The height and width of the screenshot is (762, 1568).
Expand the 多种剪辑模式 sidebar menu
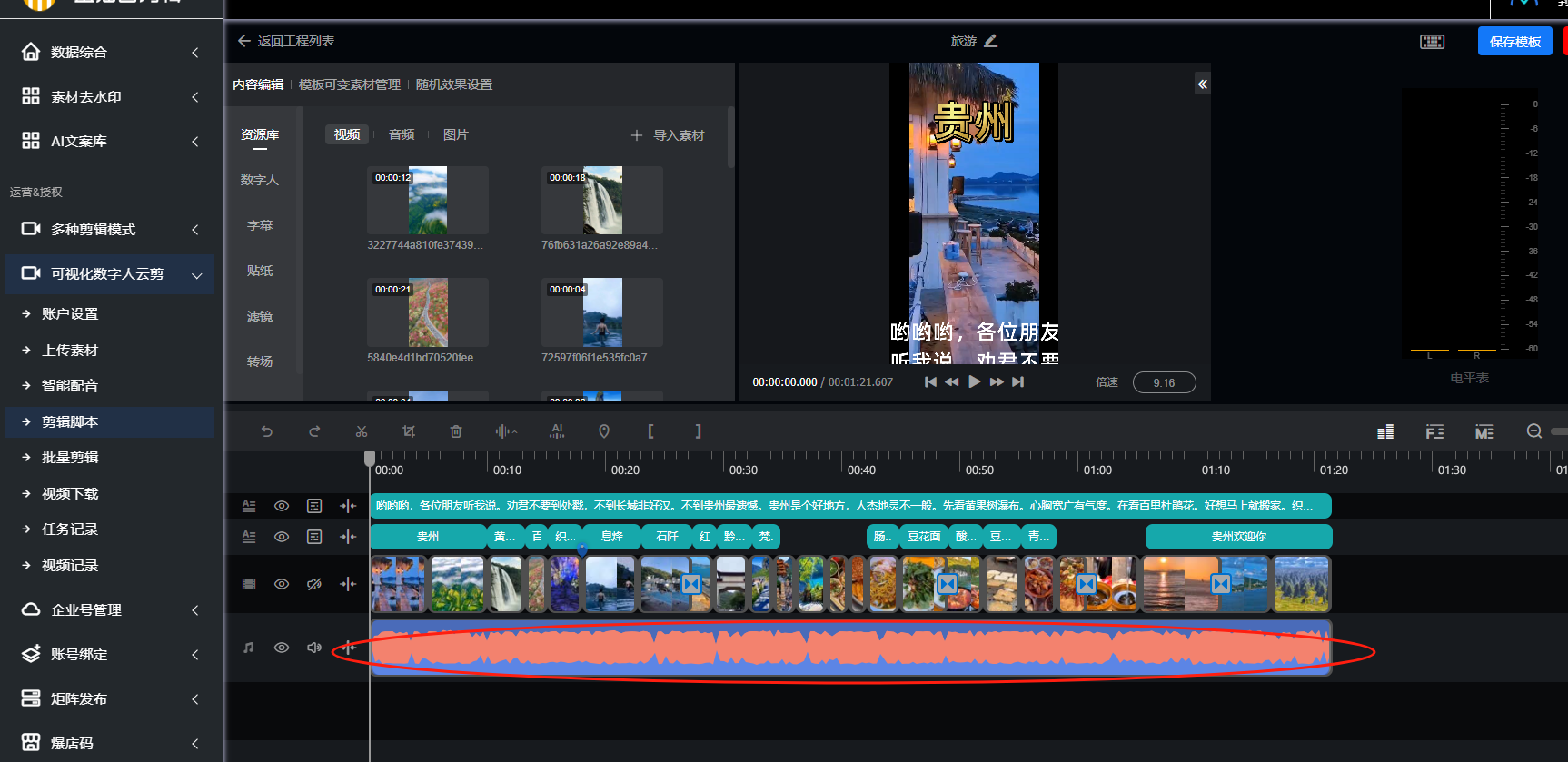(112, 229)
